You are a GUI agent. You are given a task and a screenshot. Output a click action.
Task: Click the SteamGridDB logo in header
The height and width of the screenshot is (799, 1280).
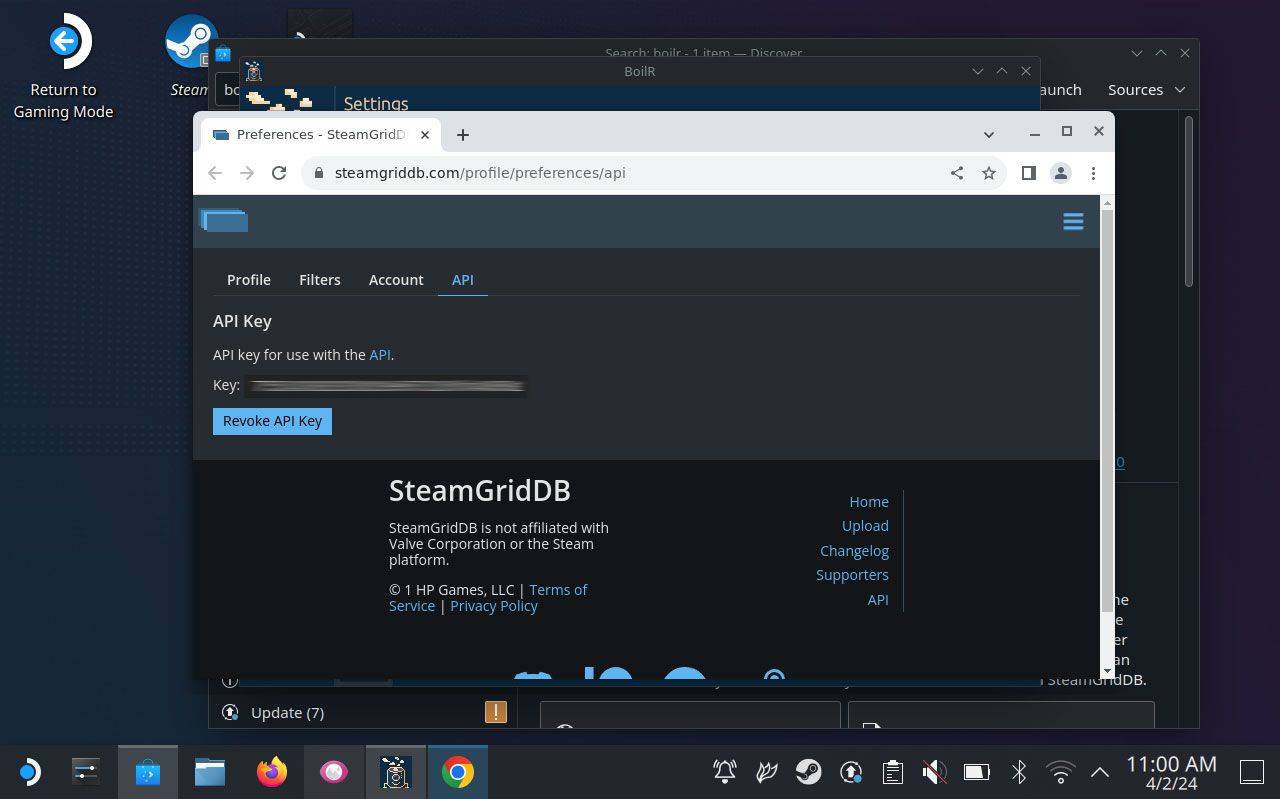(224, 221)
